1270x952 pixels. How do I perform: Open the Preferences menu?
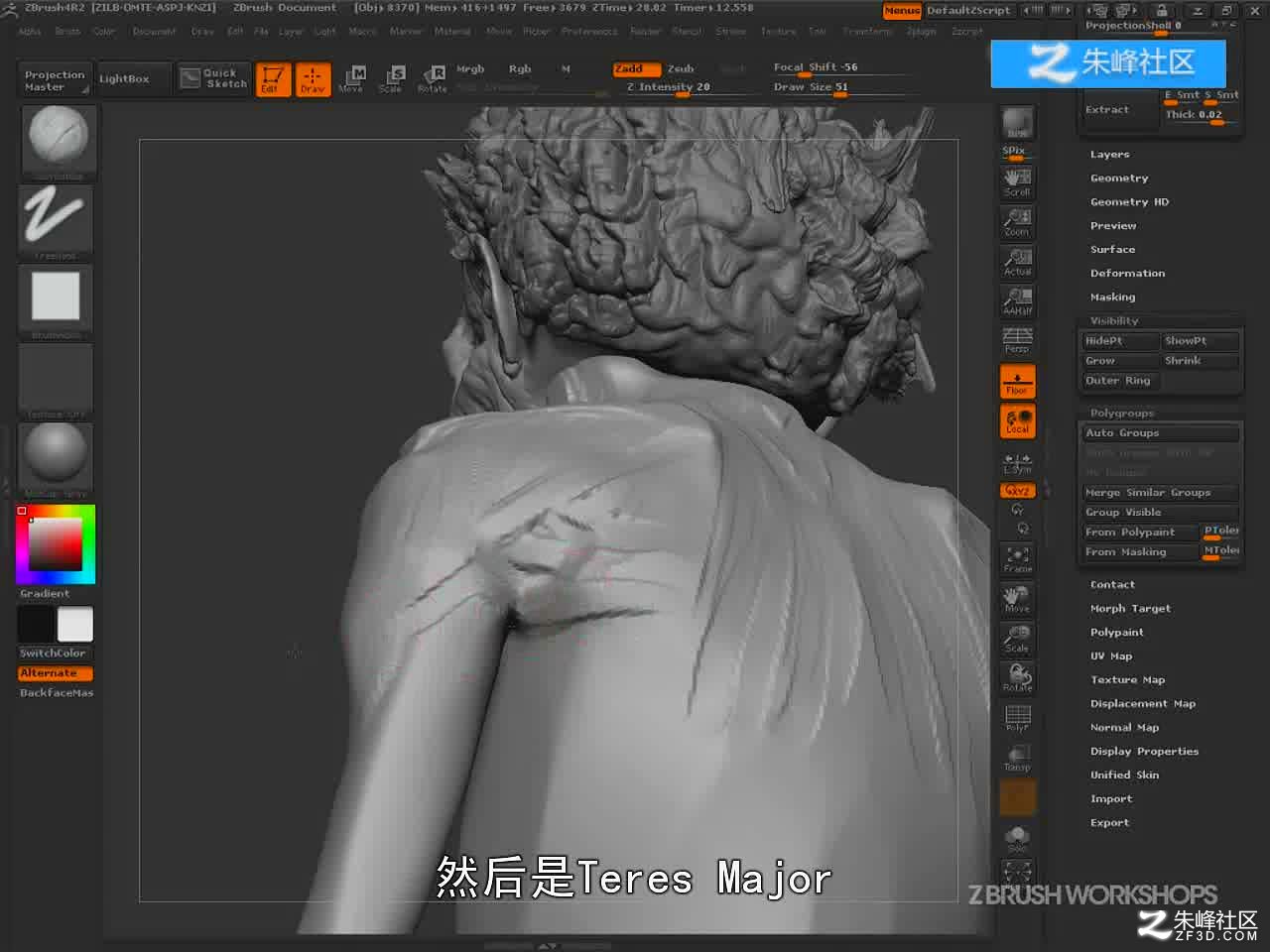(x=589, y=32)
